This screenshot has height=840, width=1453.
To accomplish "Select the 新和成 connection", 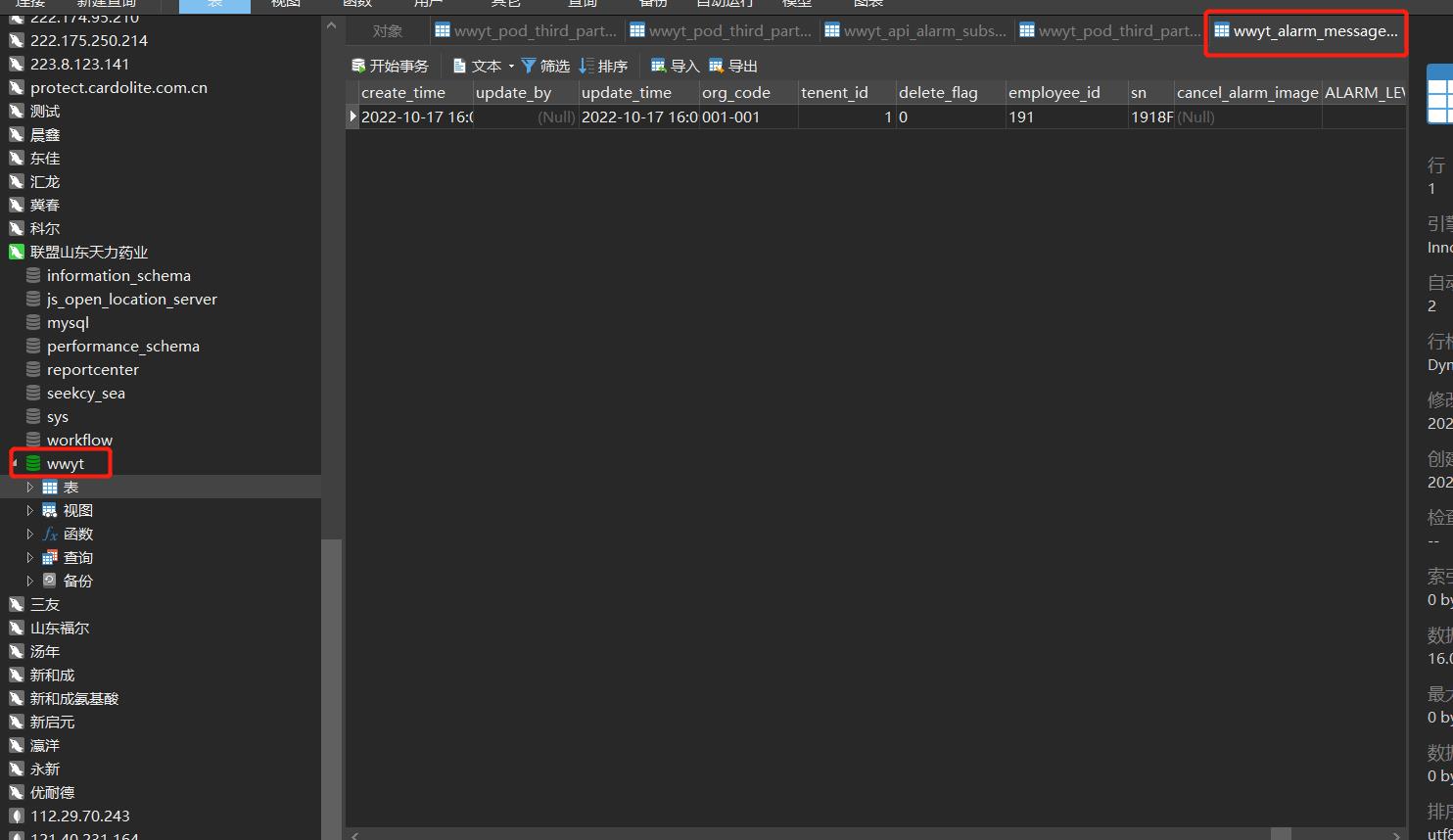I will [x=52, y=675].
